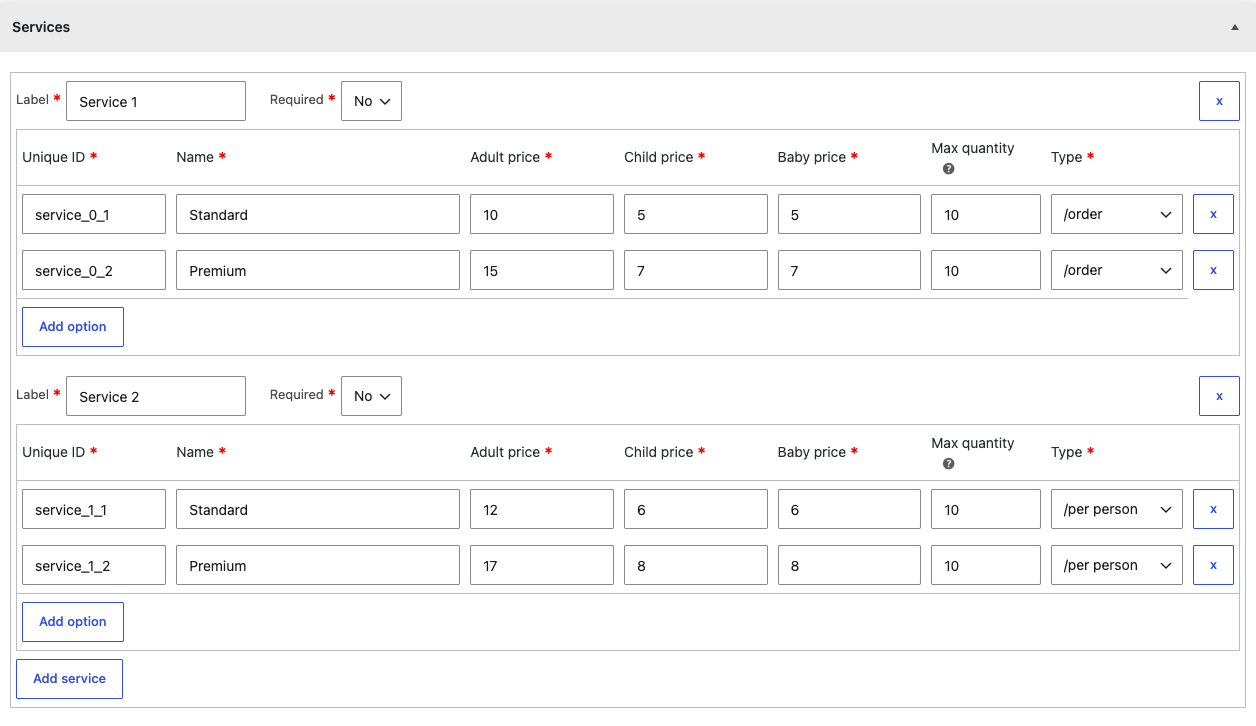Show Max quantity help tooltip in Service 2
The height and width of the screenshot is (726, 1256).
tap(948, 464)
